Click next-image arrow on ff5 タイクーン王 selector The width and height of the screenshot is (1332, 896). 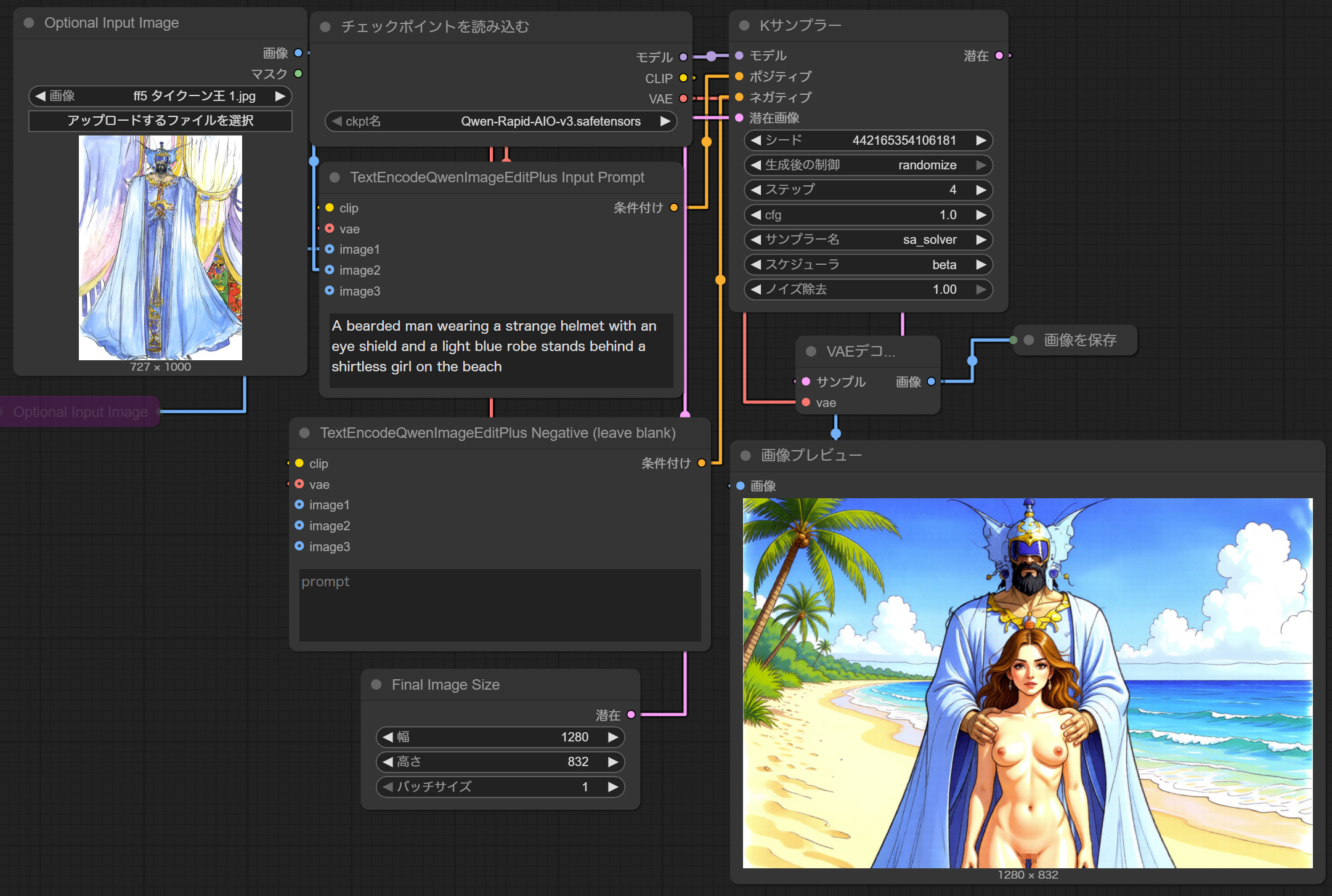tap(280, 96)
